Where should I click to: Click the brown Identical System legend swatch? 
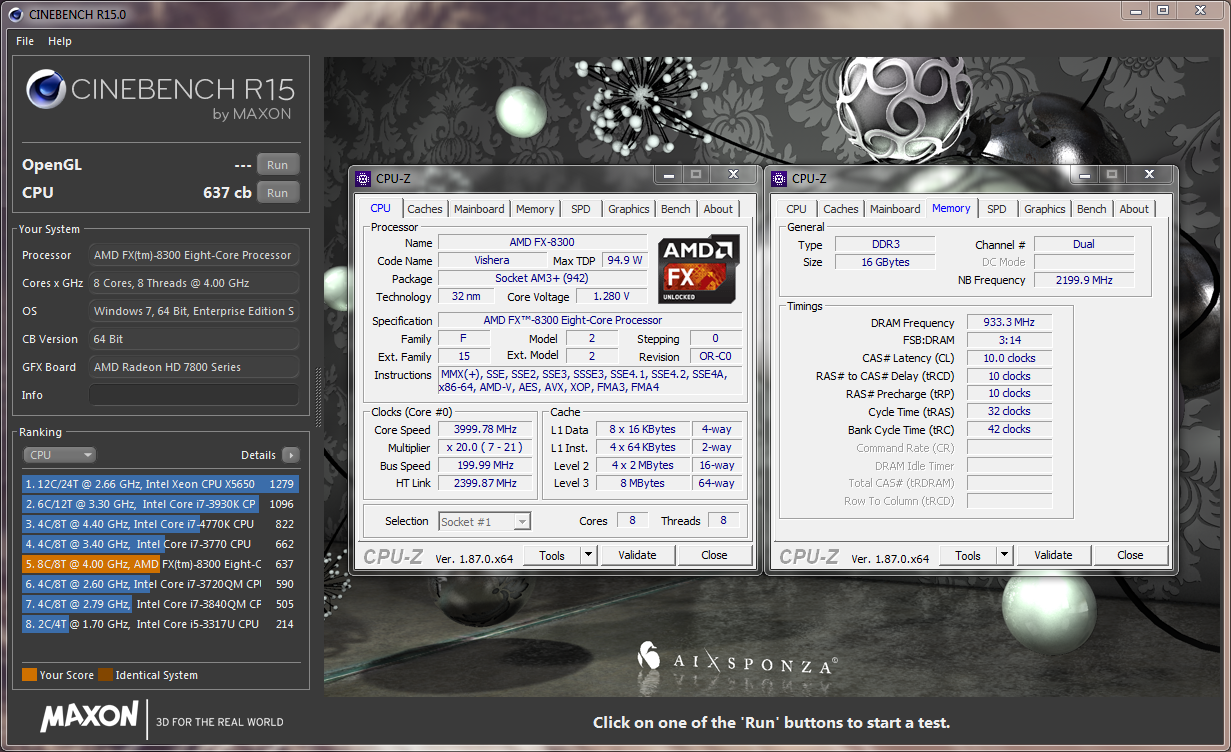(x=105, y=675)
